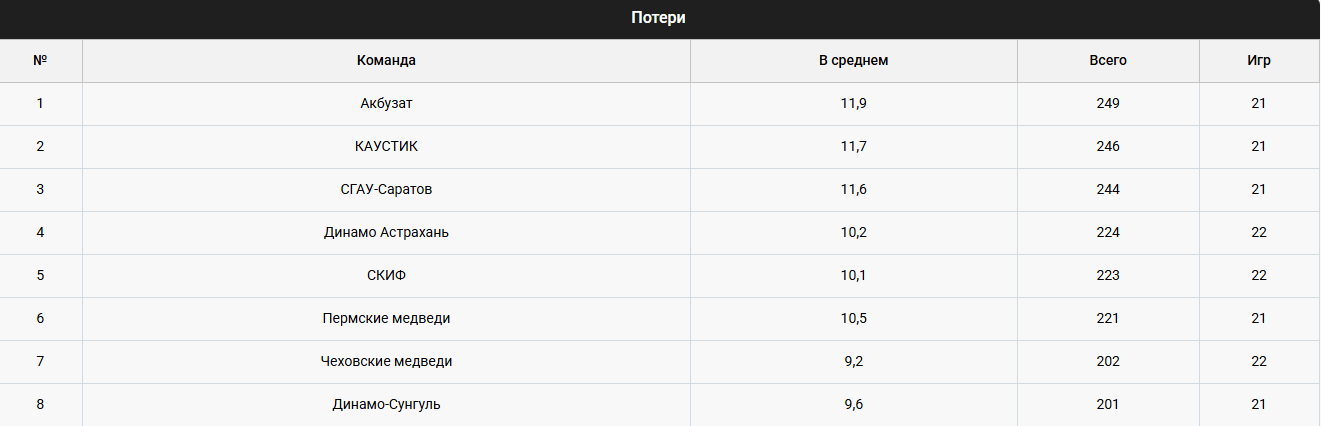Click the 10,5 average cell
The height and width of the screenshot is (426, 1321).
[x=853, y=318]
